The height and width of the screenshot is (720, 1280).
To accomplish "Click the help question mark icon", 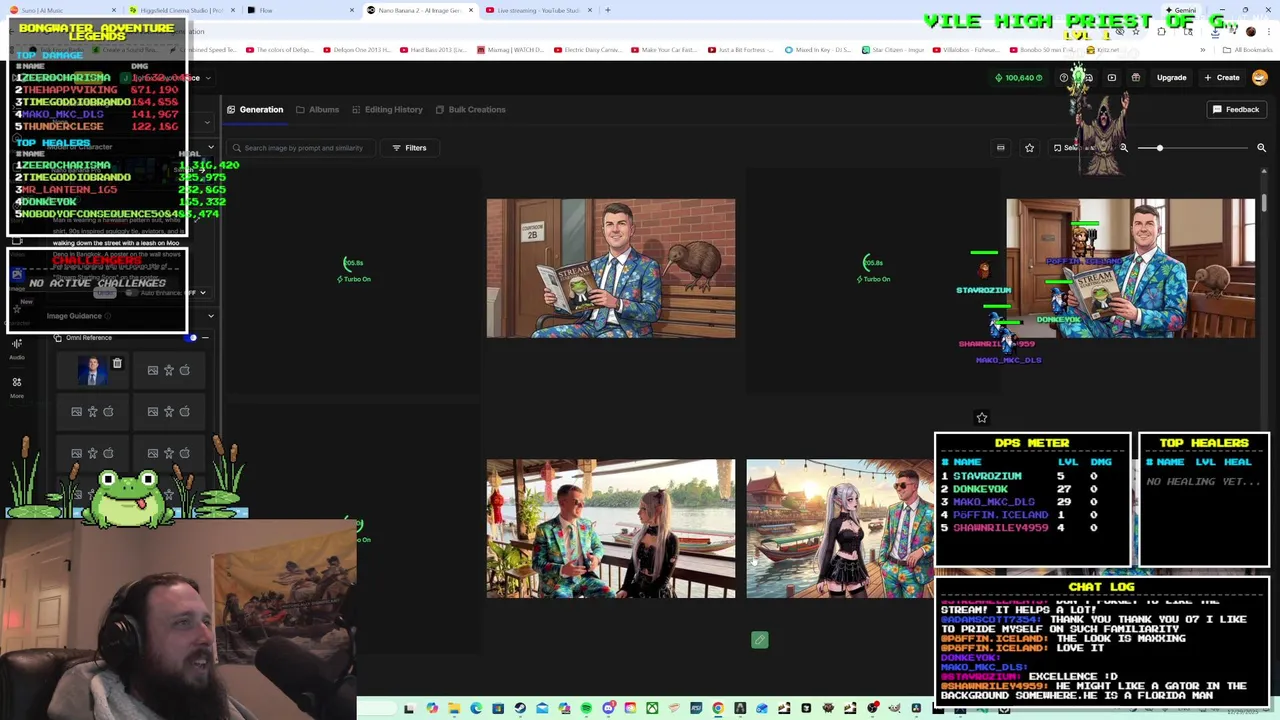I will 1064,77.
